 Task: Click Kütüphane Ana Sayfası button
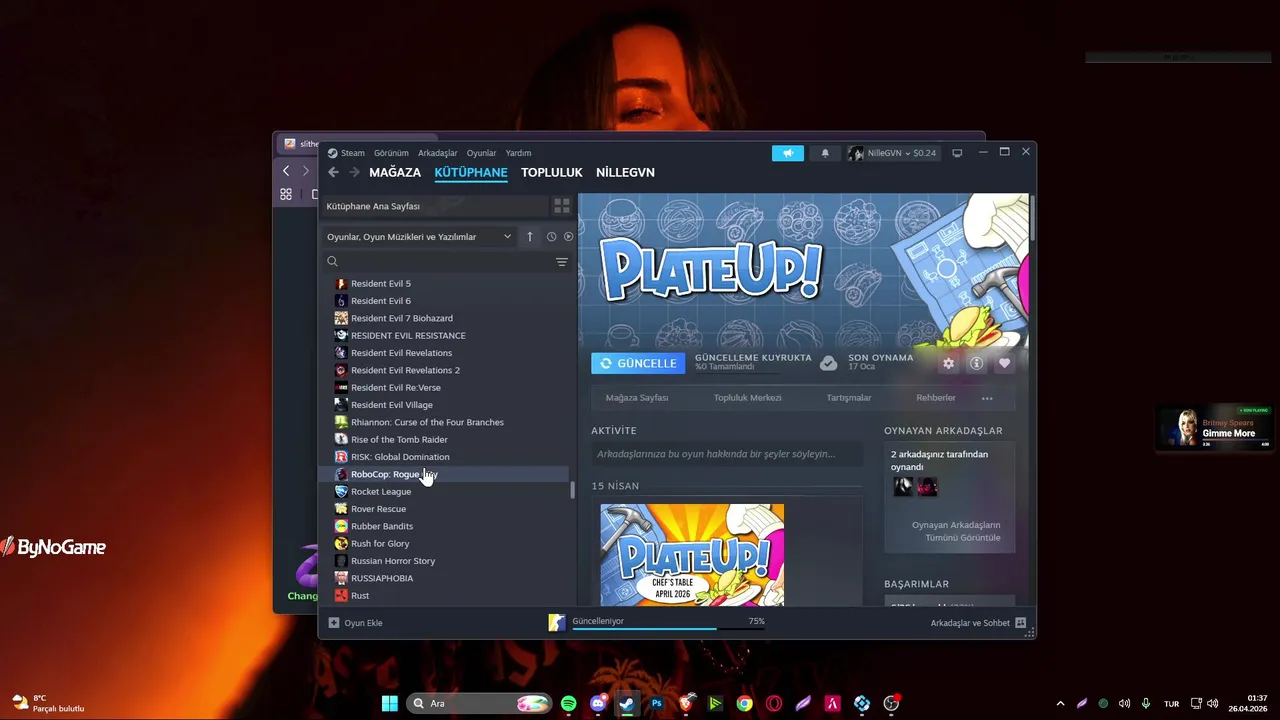435,206
